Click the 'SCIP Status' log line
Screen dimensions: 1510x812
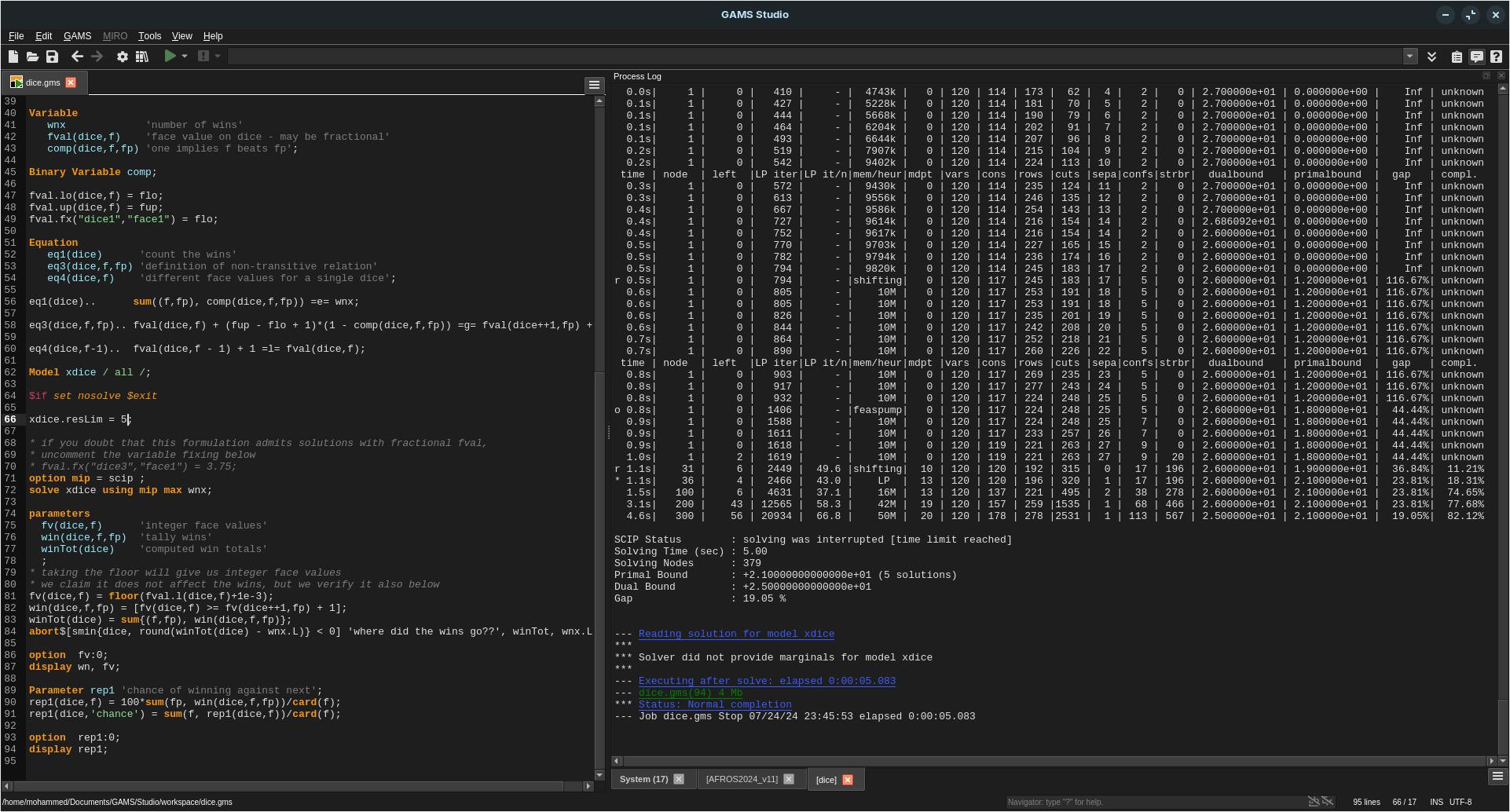pos(813,540)
